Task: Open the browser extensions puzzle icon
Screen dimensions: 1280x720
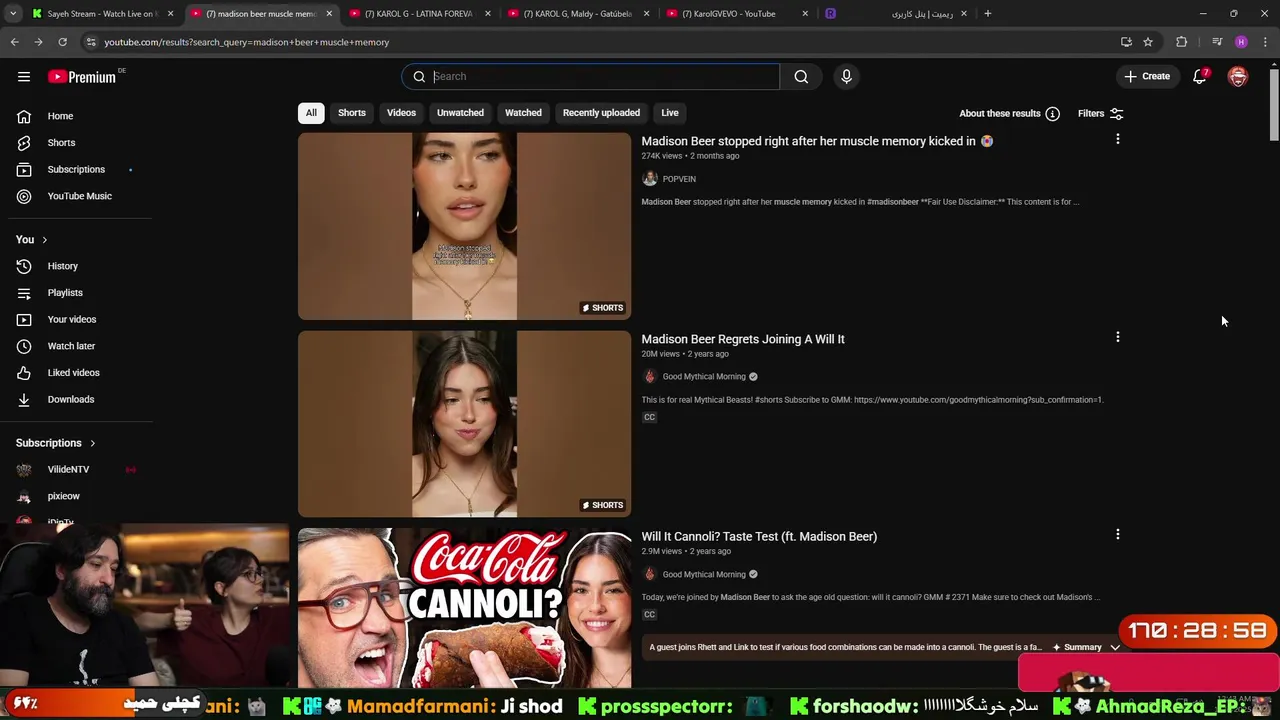Action: click(x=1181, y=42)
